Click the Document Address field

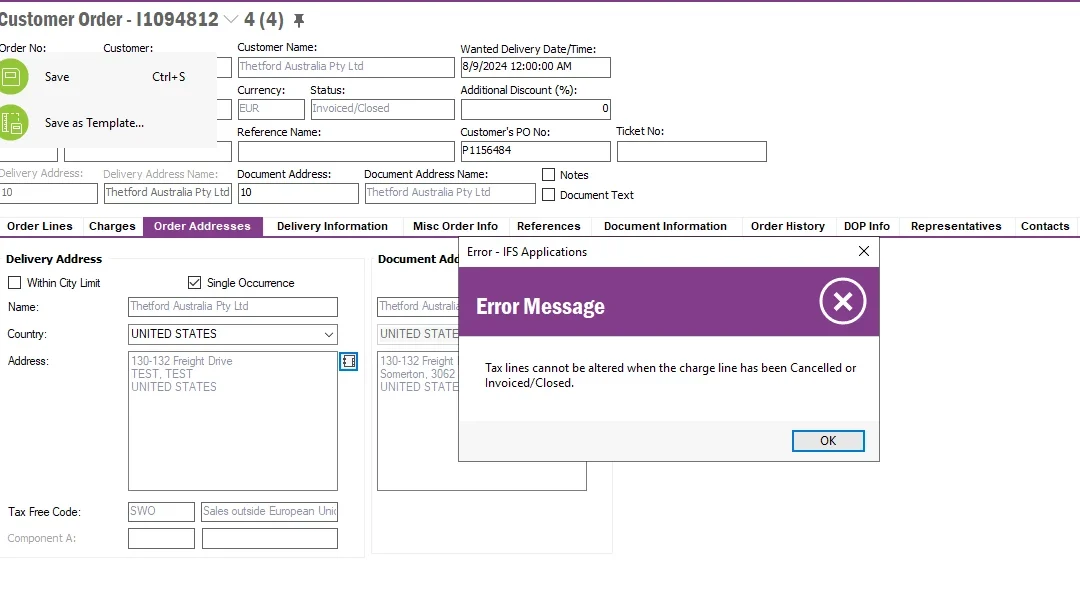[298, 193]
